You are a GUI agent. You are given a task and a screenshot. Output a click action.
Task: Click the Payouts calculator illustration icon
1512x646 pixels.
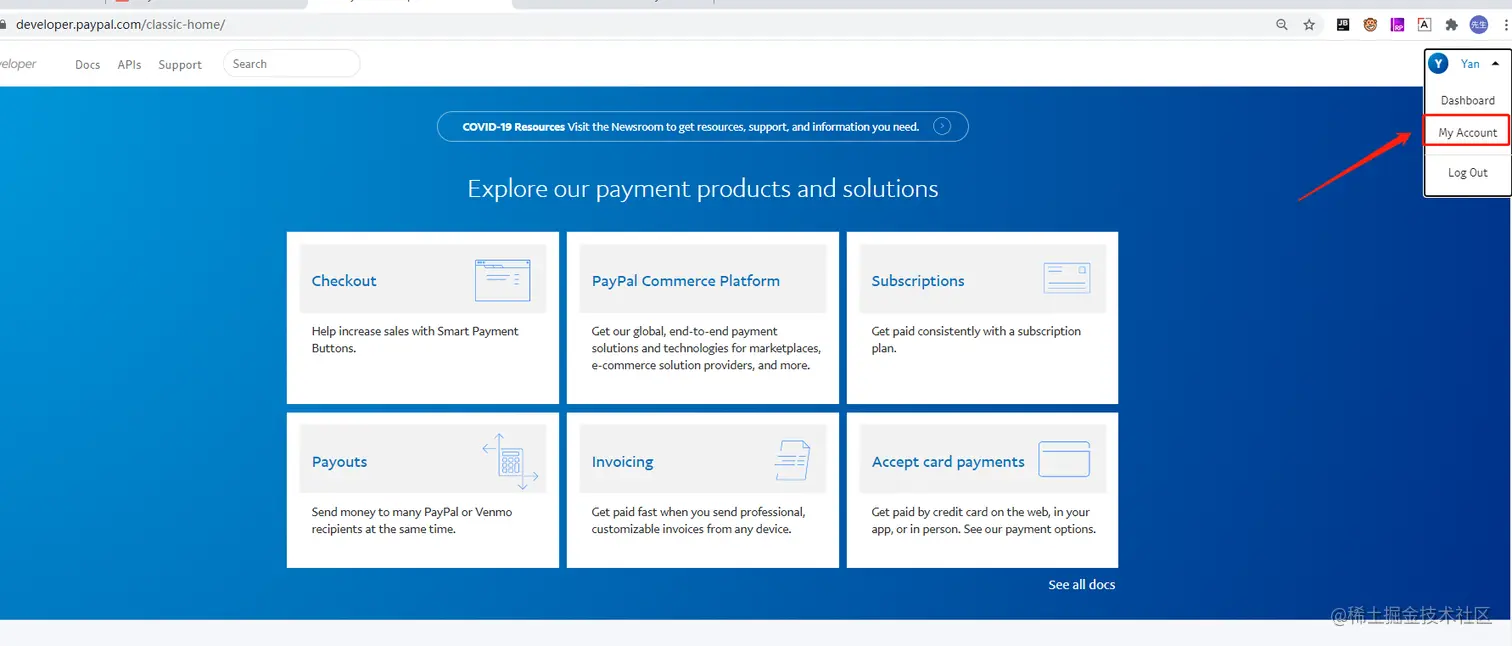511,461
